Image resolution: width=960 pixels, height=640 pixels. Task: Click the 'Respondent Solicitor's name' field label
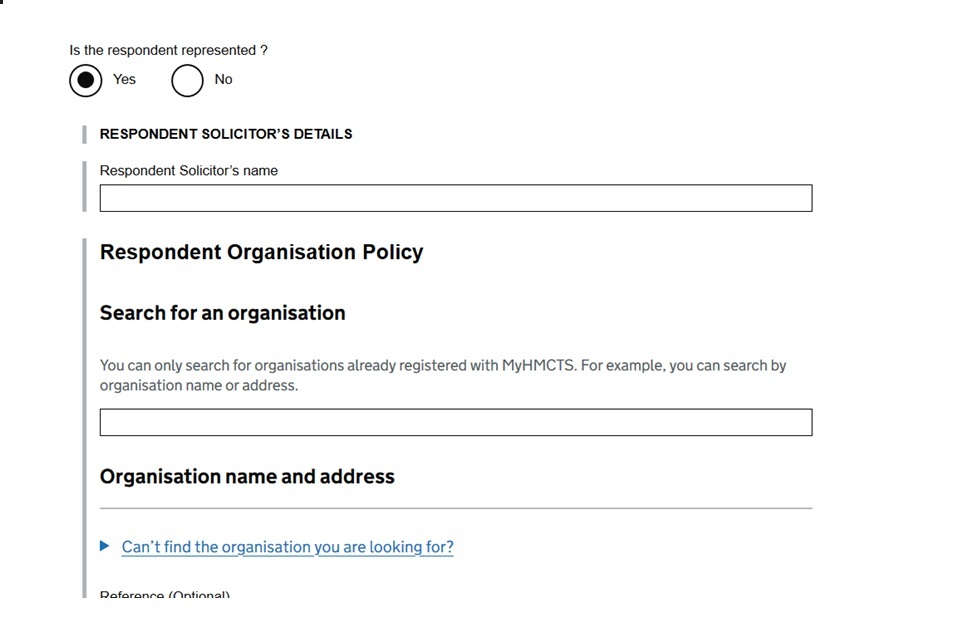click(x=188, y=171)
